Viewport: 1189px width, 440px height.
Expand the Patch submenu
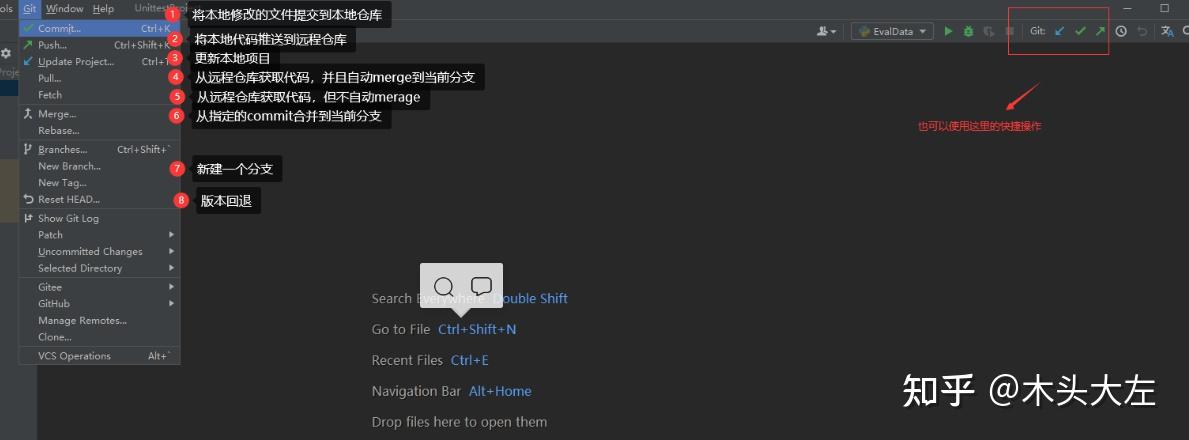pos(100,234)
